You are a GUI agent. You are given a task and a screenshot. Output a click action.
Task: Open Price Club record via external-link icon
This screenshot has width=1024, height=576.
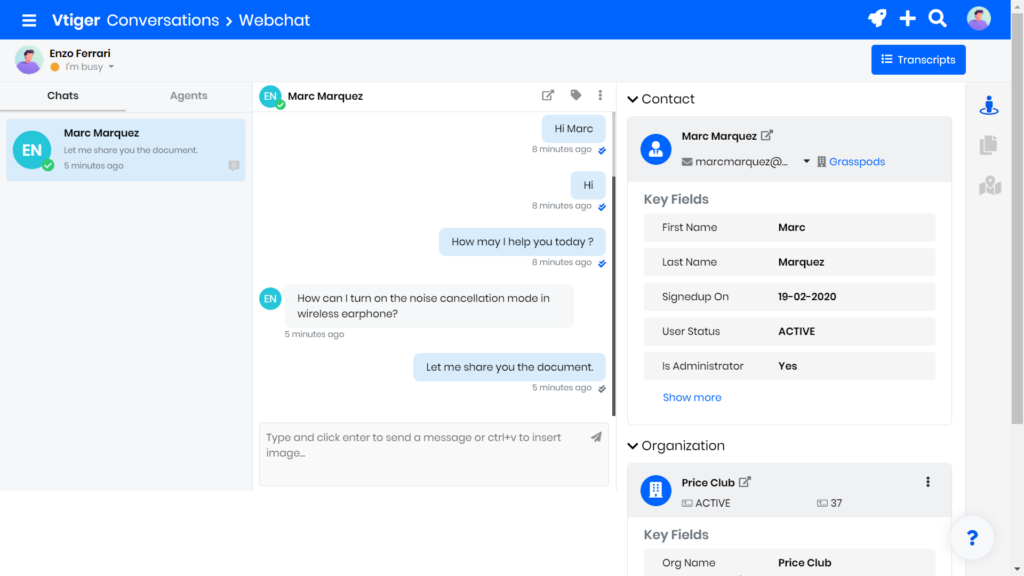click(x=744, y=481)
